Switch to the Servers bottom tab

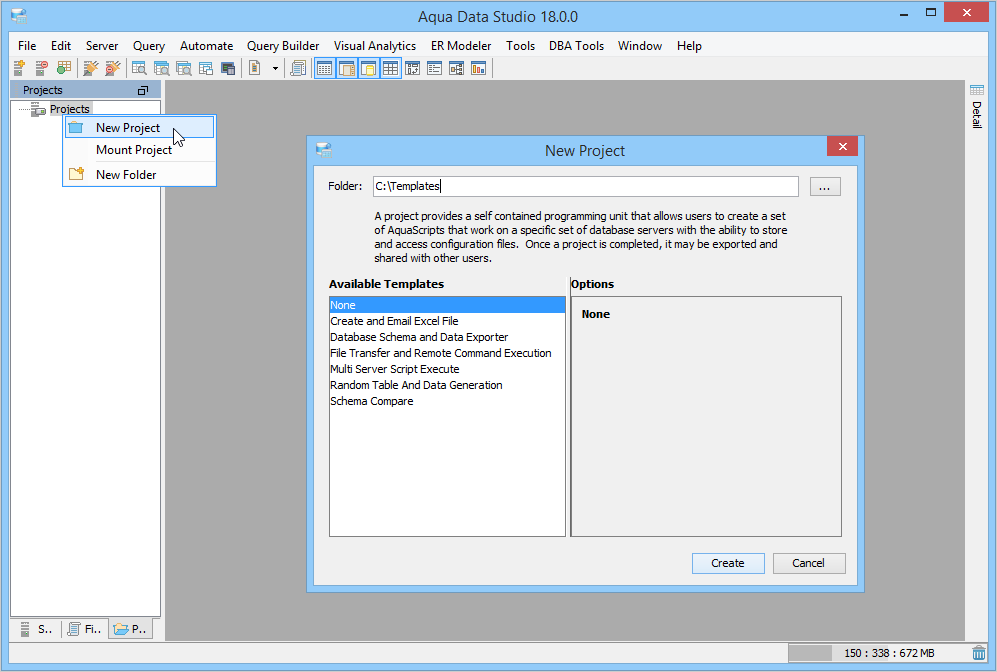pos(37,629)
